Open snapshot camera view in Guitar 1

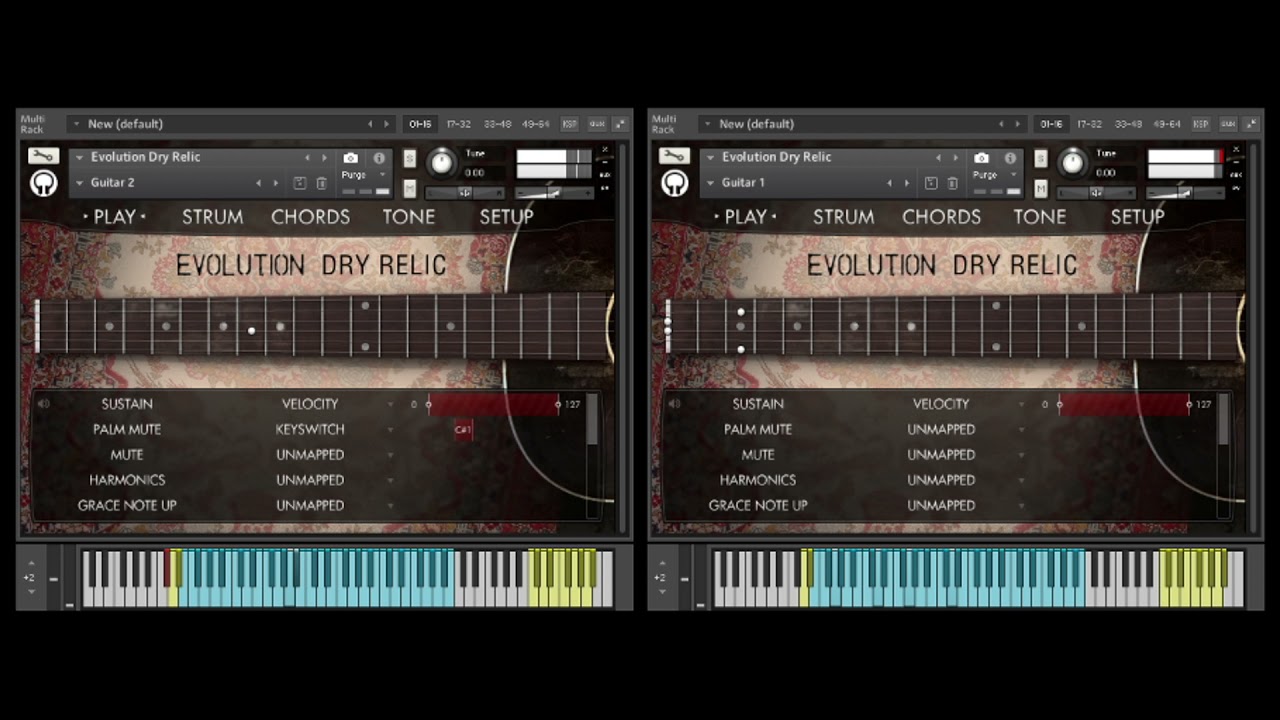tap(981, 158)
